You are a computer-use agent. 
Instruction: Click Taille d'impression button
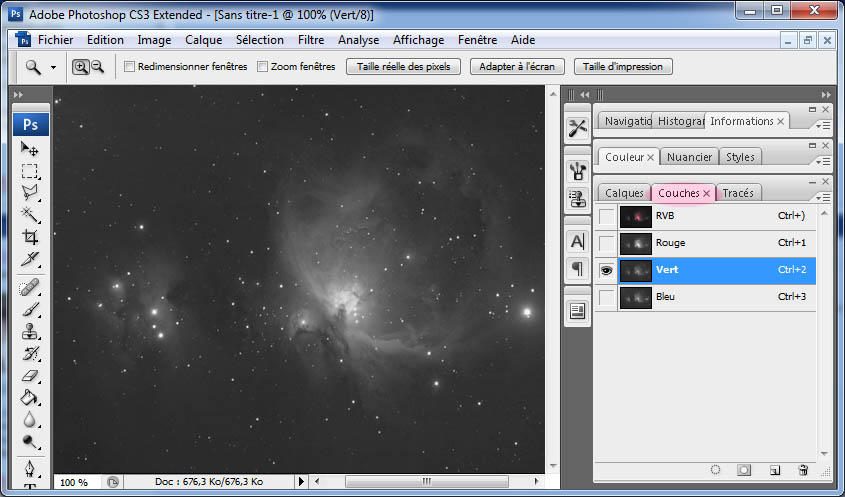point(623,67)
